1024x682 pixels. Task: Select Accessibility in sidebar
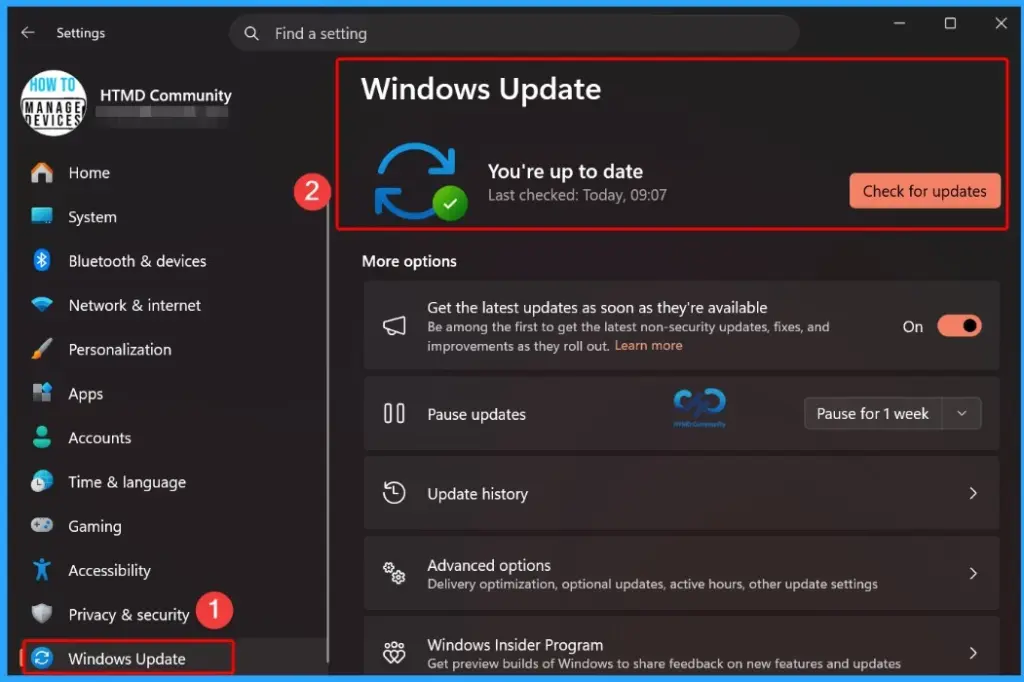coord(110,570)
